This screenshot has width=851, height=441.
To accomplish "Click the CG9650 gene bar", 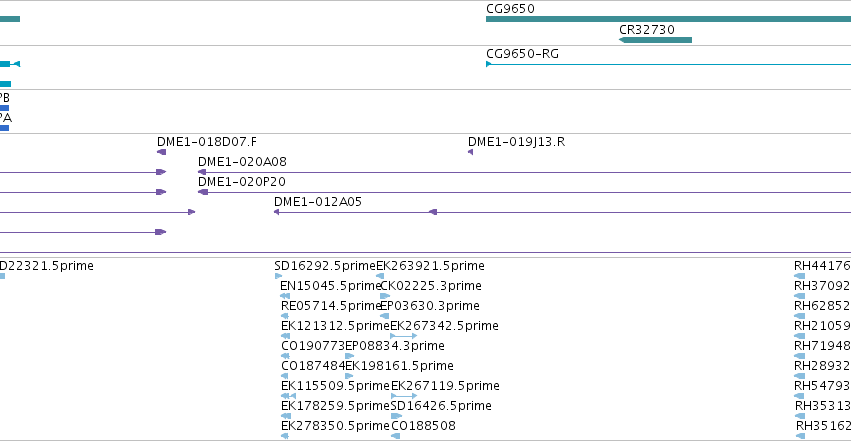I will (x=668, y=20).
